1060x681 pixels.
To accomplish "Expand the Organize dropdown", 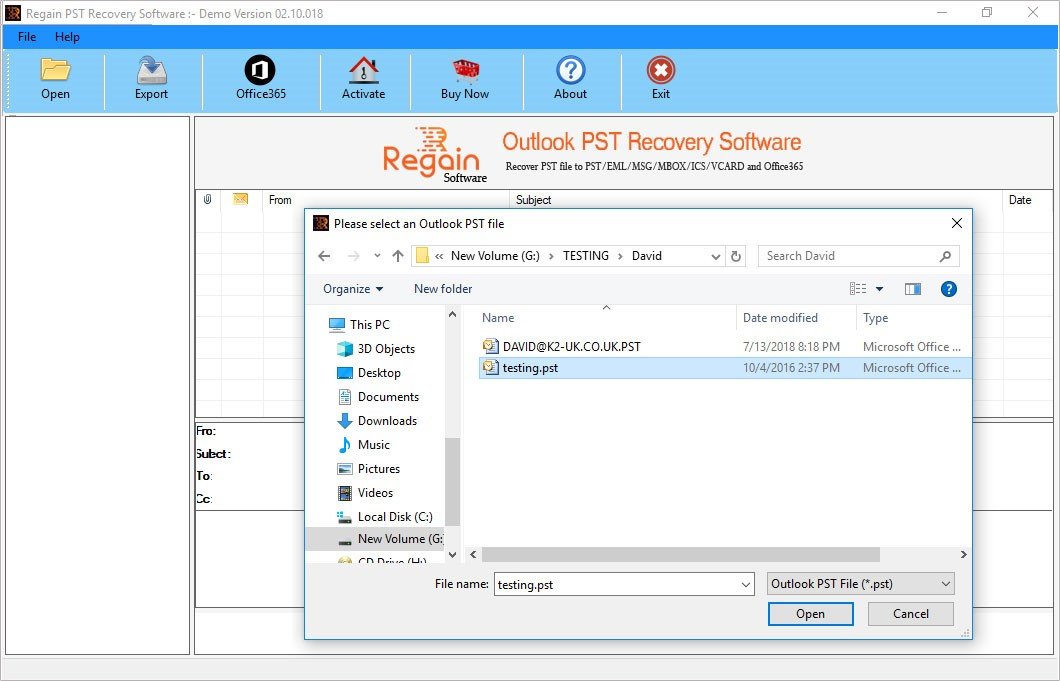I will (x=353, y=289).
